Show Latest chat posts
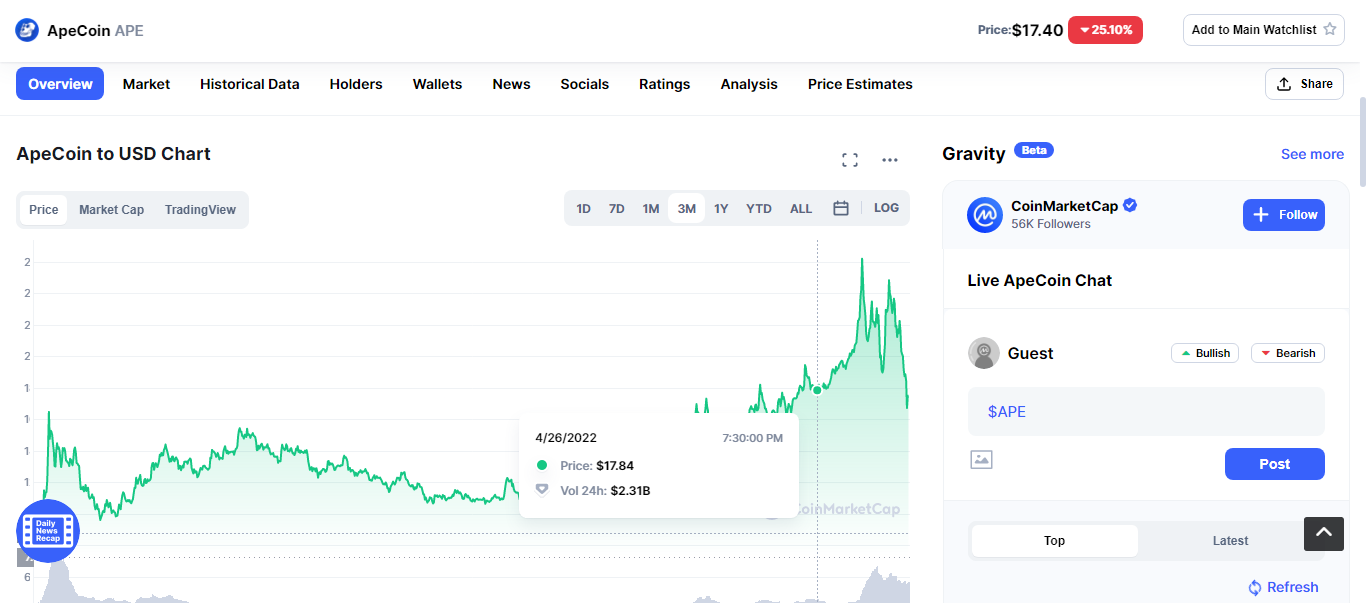 [x=1230, y=541]
